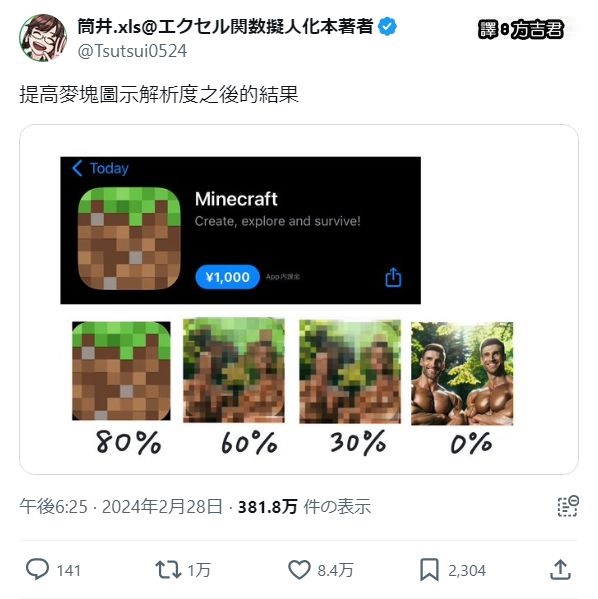View the 80% pixelated grass block image
Image resolution: width=598 pixels, height=599 pixels.
click(x=121, y=371)
